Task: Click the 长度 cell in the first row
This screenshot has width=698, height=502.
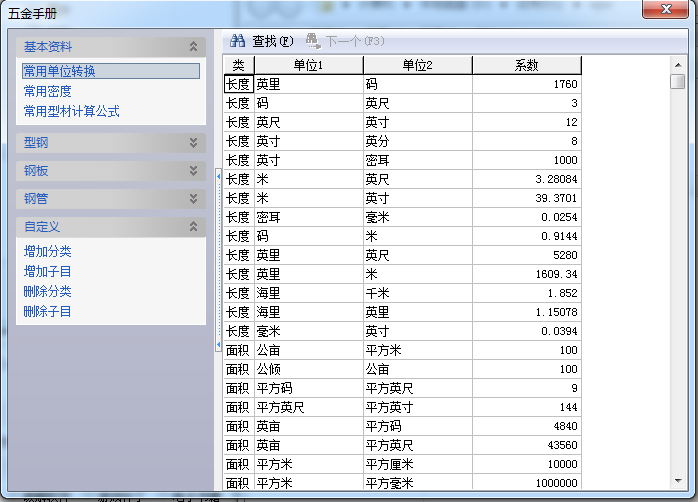Action: 239,84
